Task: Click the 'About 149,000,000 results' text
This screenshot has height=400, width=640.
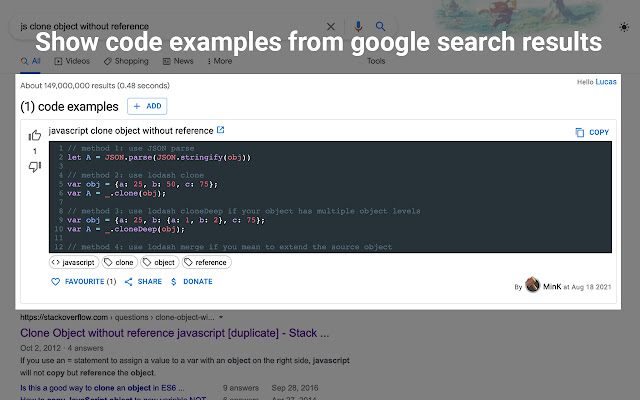Action: pyautogui.click(x=95, y=86)
